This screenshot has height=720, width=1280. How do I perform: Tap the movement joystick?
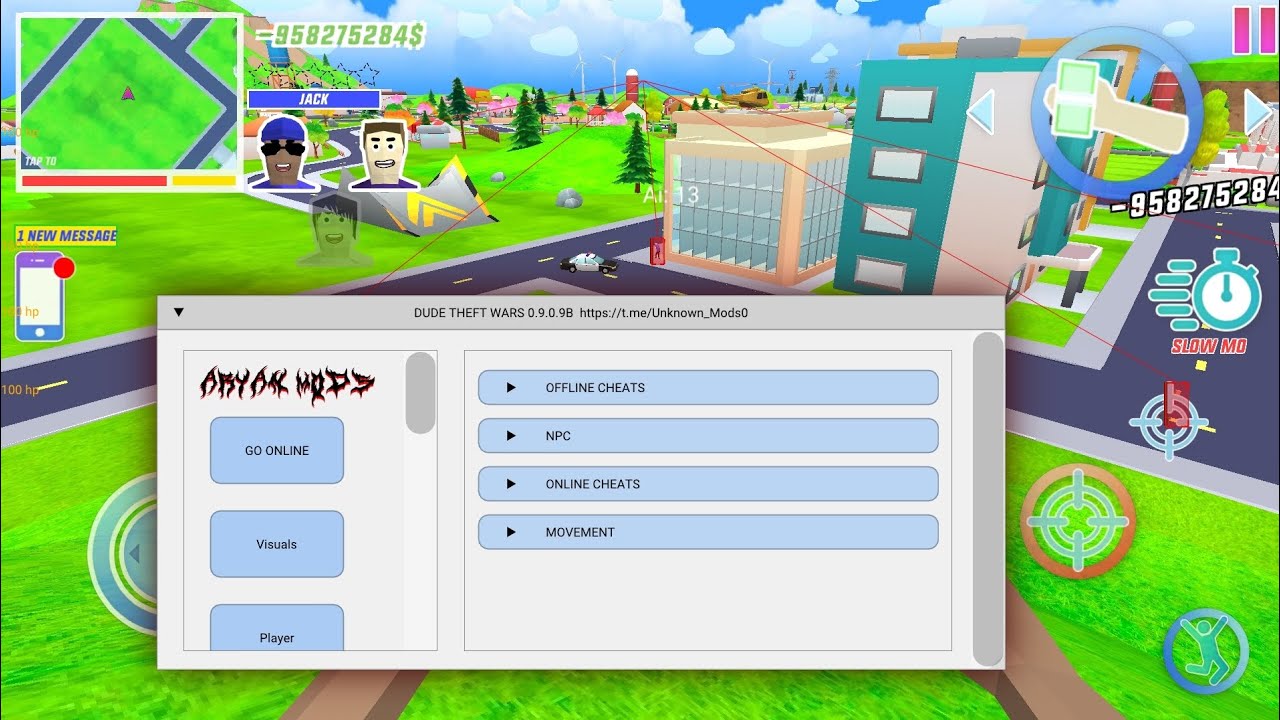(125, 553)
